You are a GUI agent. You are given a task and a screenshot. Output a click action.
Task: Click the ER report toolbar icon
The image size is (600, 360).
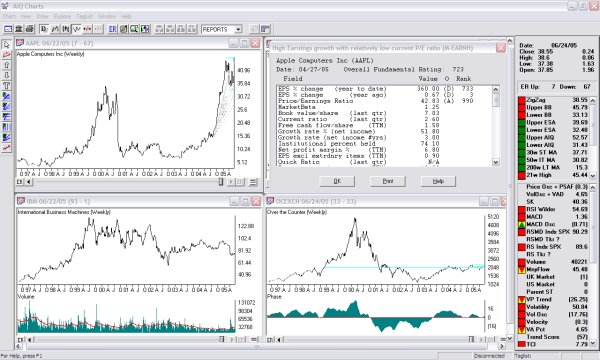point(112,29)
